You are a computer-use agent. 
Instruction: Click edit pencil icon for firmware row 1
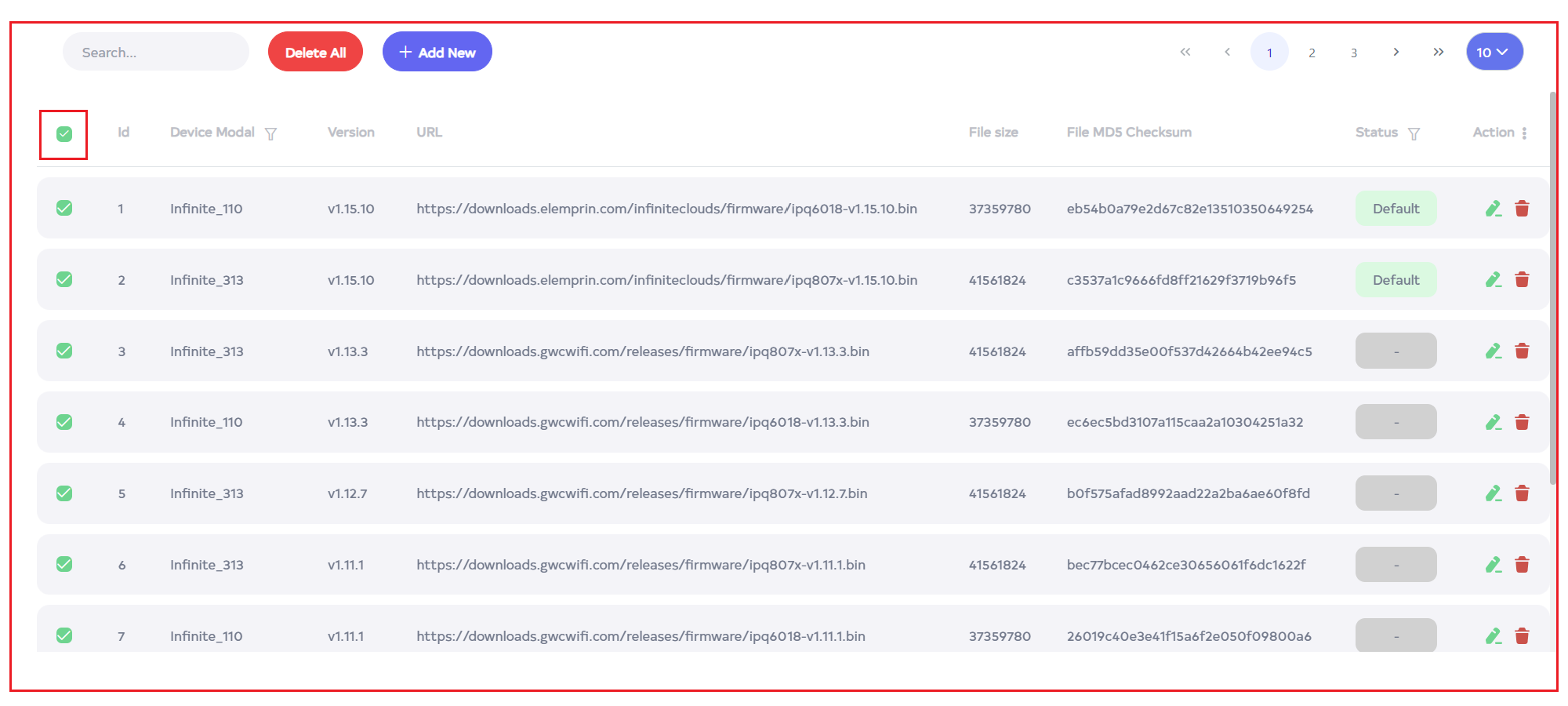1493,209
